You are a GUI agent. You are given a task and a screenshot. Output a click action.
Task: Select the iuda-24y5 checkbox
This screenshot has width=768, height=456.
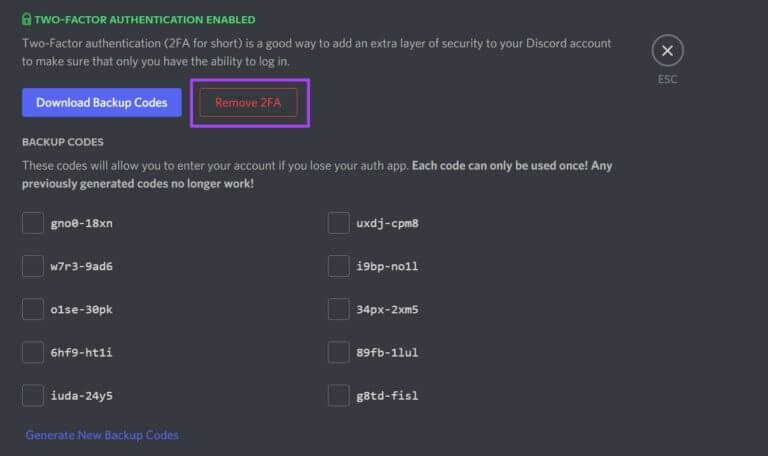(x=33, y=395)
